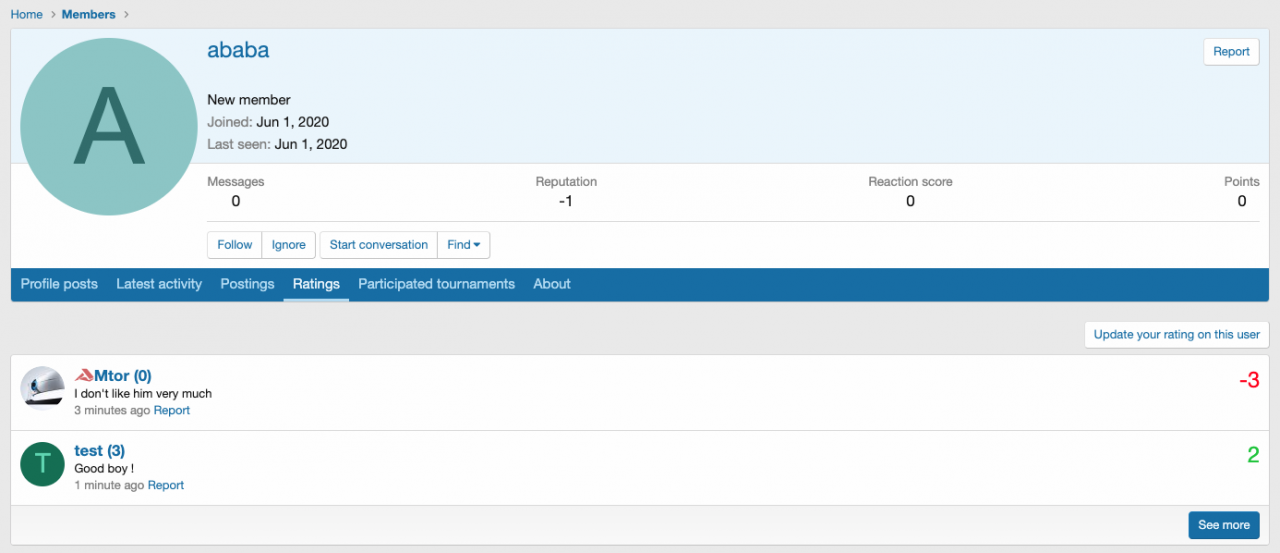Select the Ratings tab
This screenshot has width=1280, height=553.
[316, 284]
